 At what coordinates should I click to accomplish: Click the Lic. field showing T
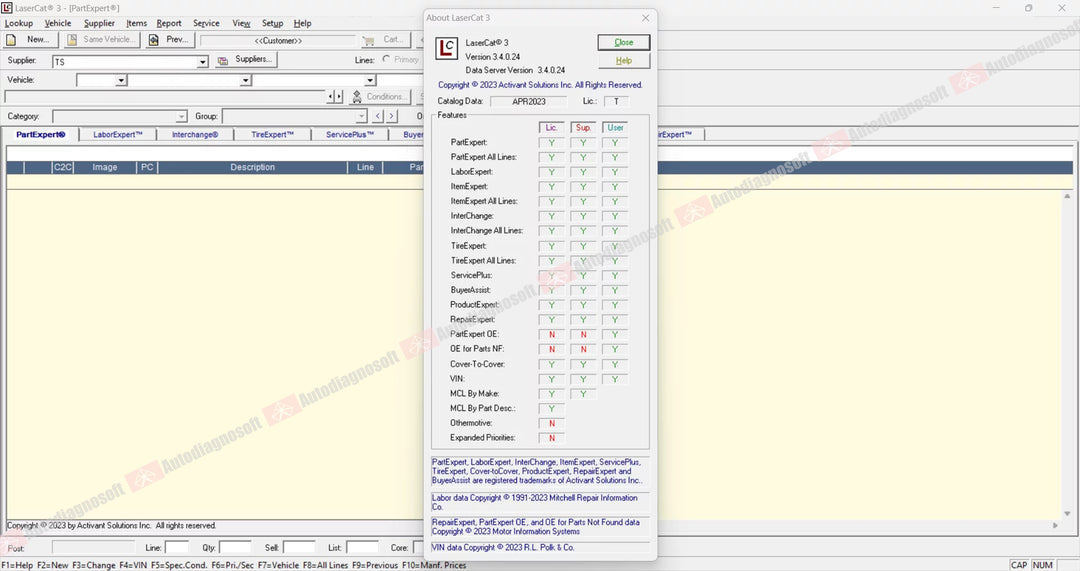coord(616,101)
